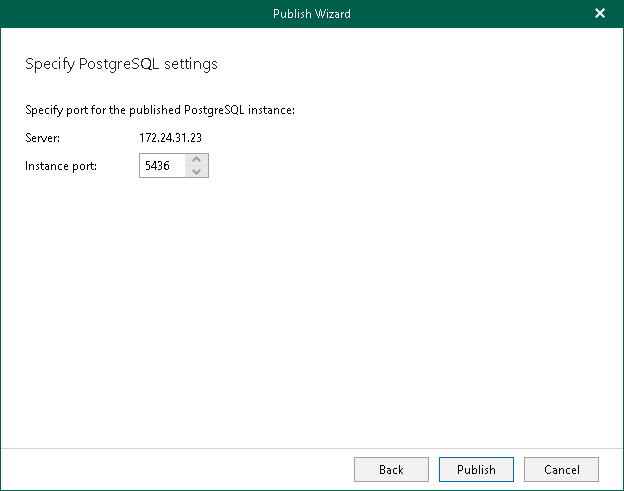Click the Instance port label

(61, 166)
